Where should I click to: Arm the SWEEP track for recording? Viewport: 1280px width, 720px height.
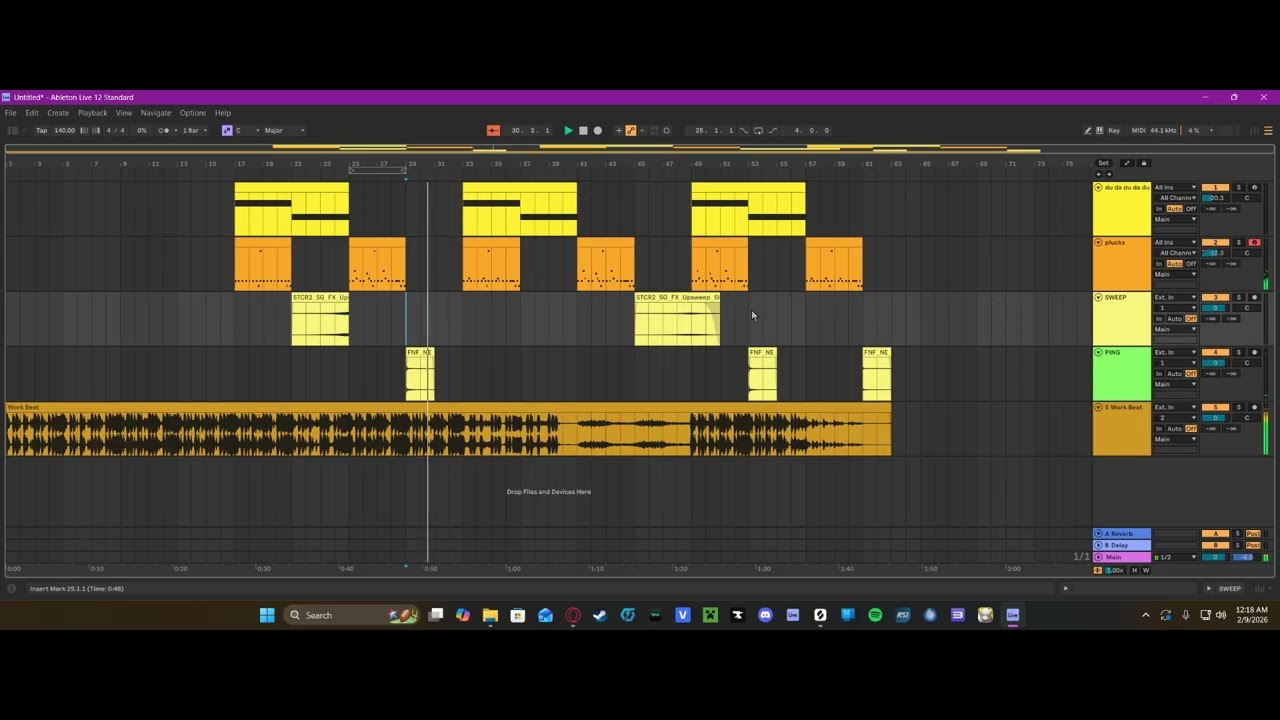click(x=1255, y=297)
